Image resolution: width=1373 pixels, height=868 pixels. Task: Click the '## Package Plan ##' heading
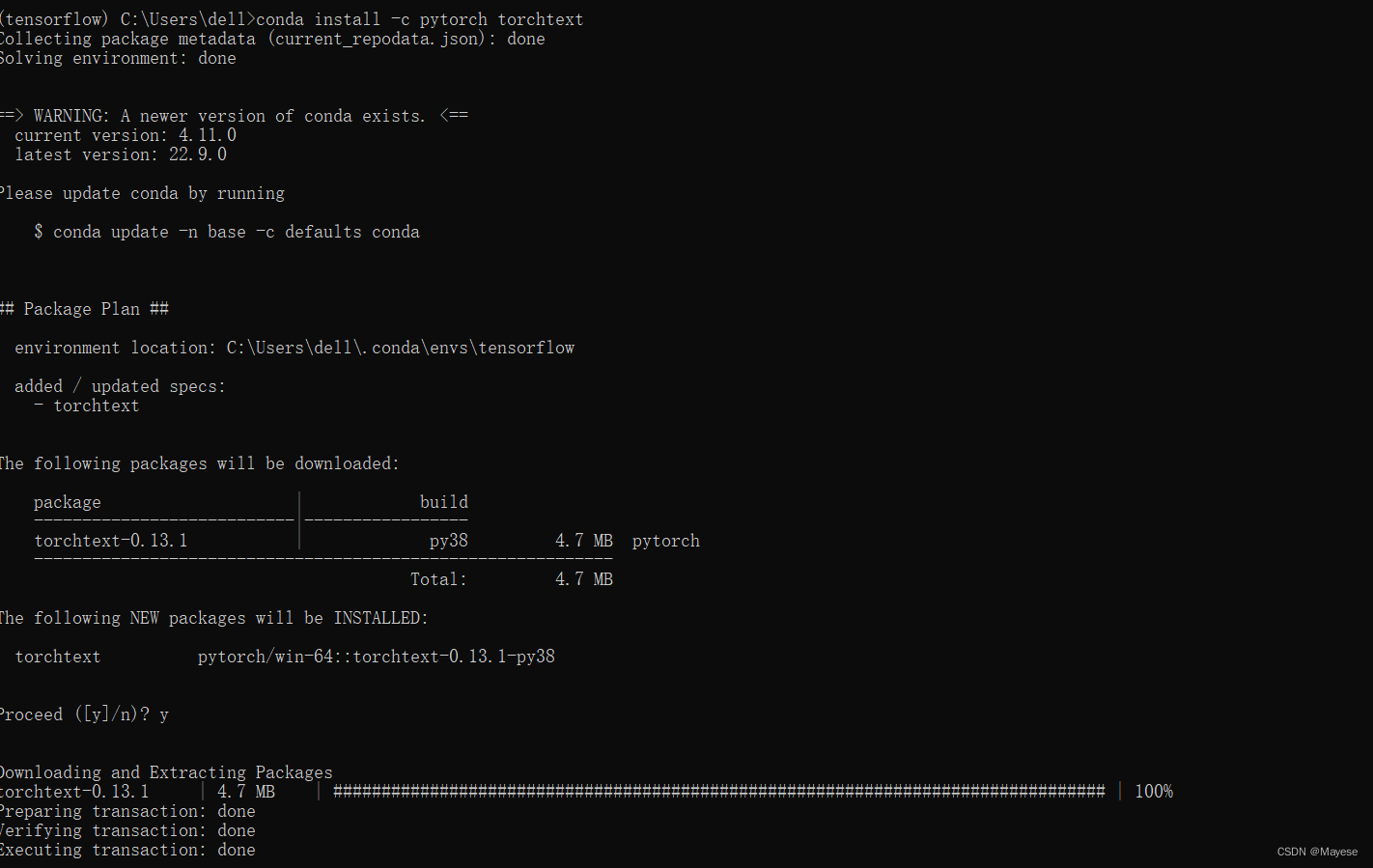tap(84, 309)
